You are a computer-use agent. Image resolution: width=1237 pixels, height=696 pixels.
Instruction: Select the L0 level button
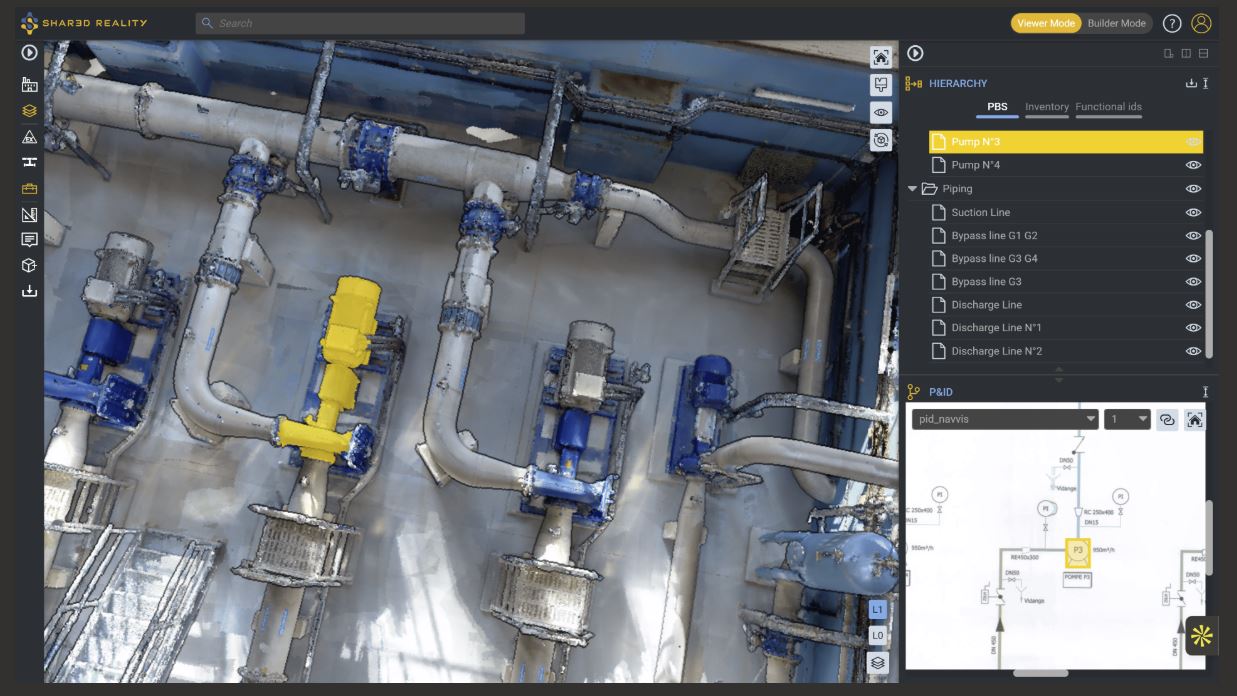(877, 635)
